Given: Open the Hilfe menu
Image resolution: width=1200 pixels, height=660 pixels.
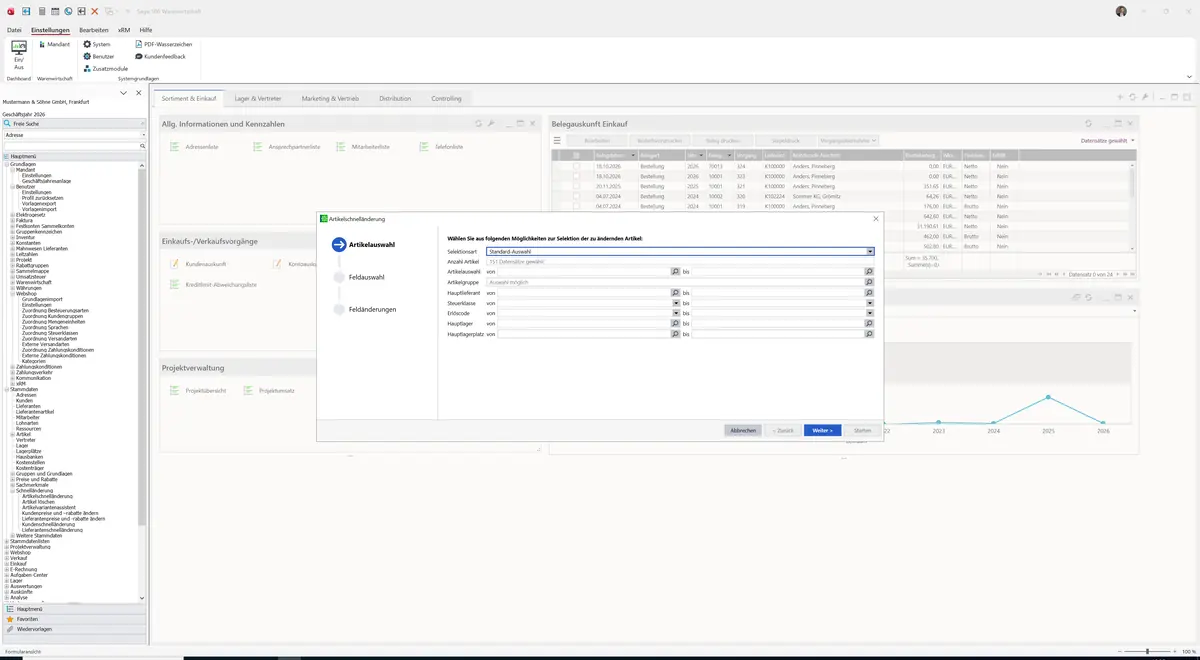Looking at the screenshot, I should [x=146, y=30].
